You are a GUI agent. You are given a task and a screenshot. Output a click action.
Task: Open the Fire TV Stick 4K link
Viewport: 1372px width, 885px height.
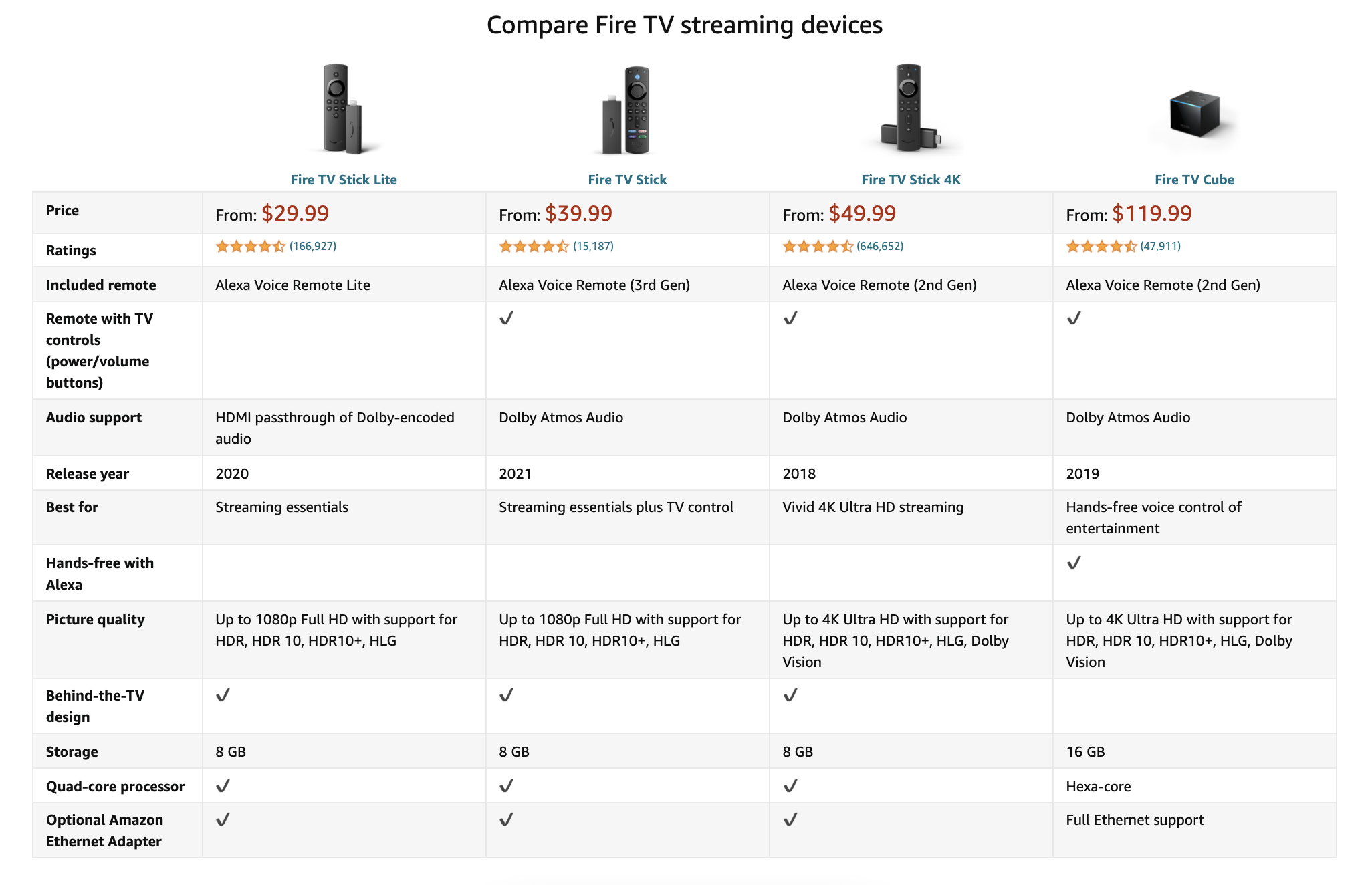click(911, 180)
